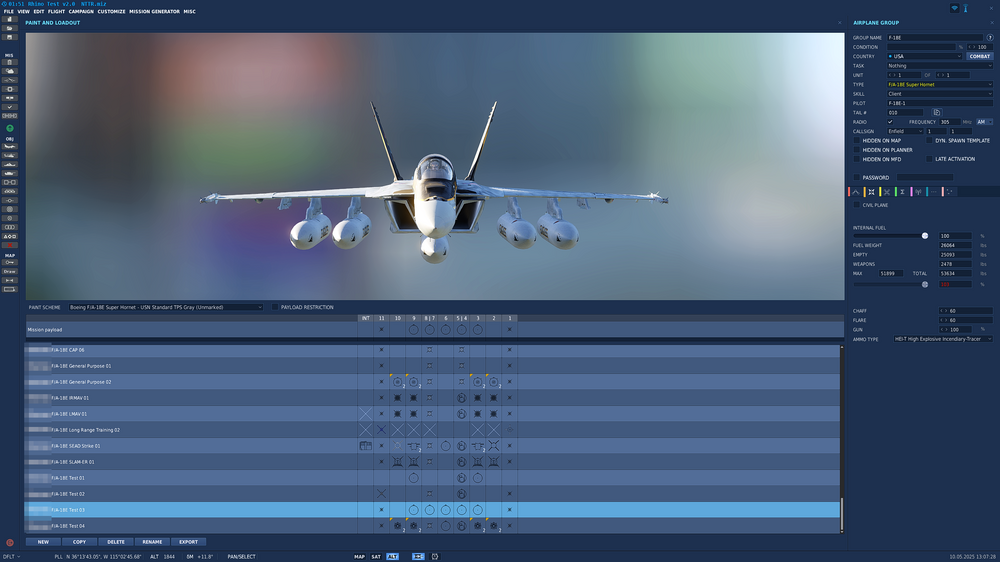1000x562 pixels.
Task: Click the tail number copy icon
Action: click(x=937, y=112)
